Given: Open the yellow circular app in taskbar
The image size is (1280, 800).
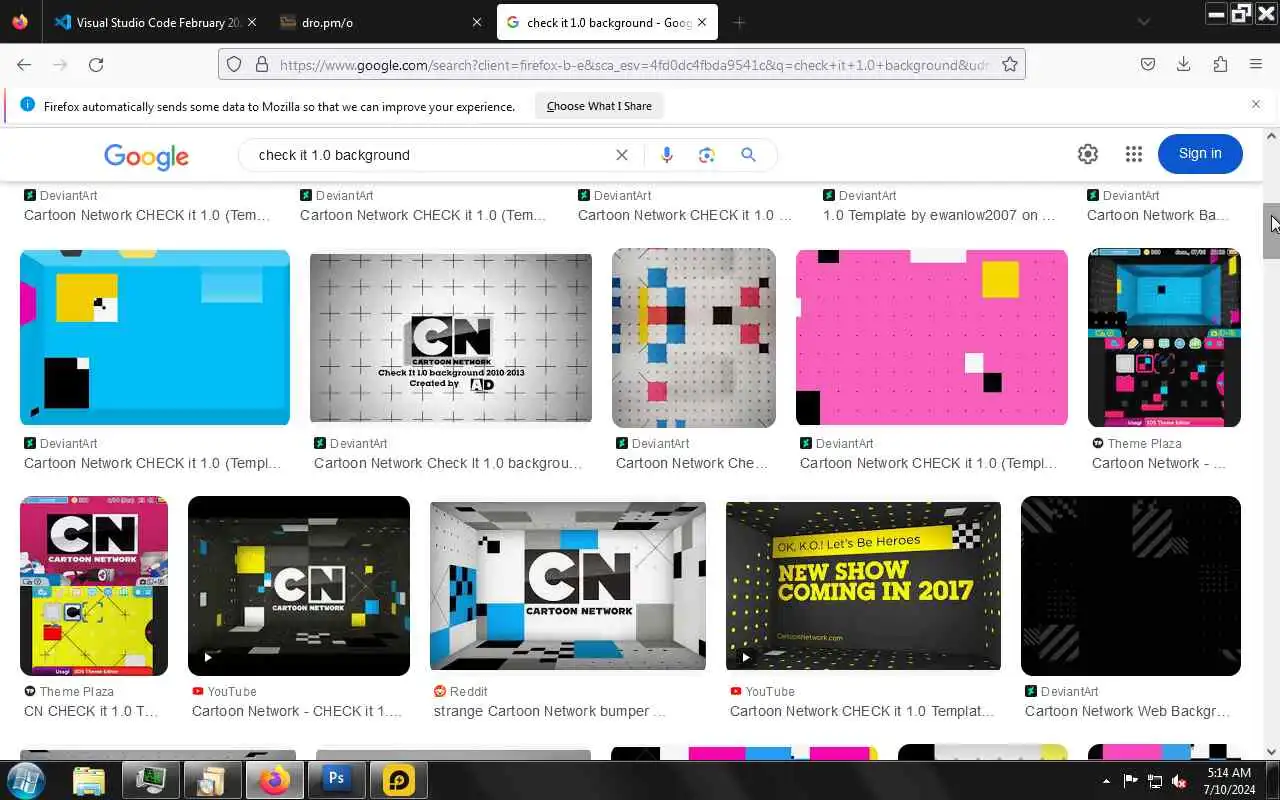Looking at the screenshot, I should point(398,779).
